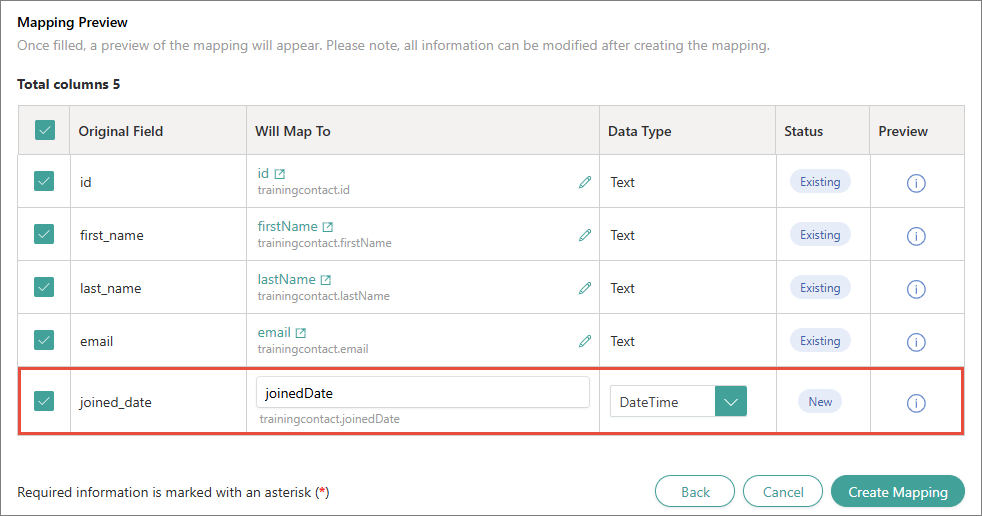The image size is (982, 516).
Task: Open the DateTime data type dropdown
Action: (678, 401)
